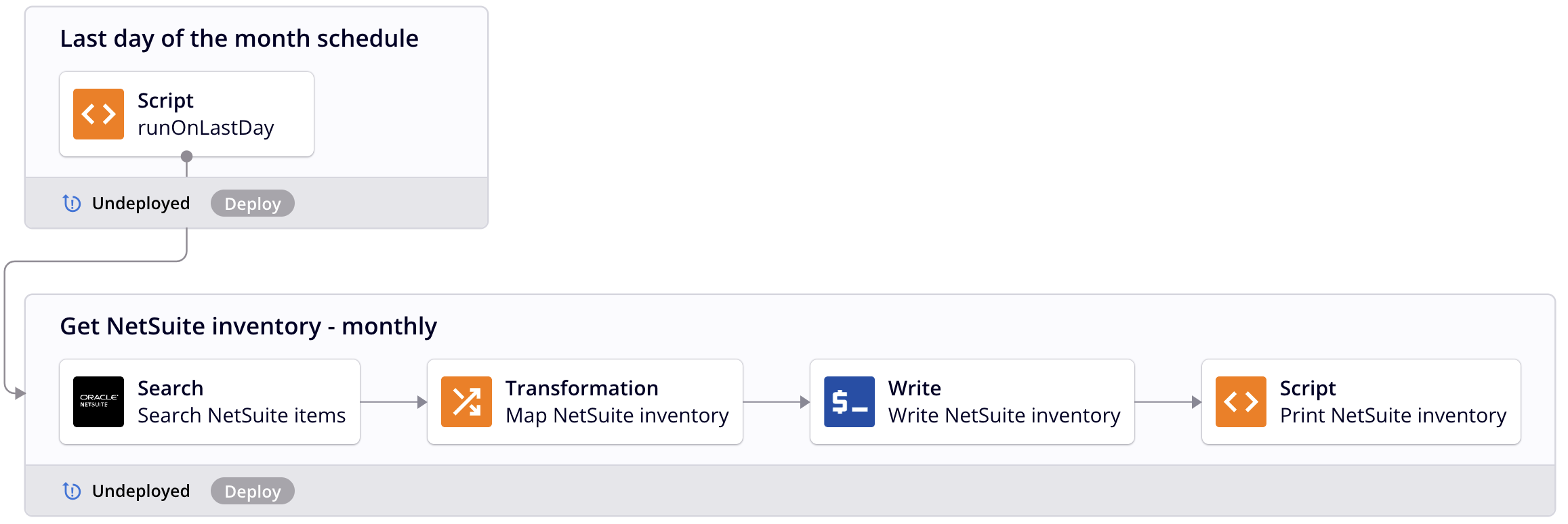Click 'Last day of the month schedule' title
This screenshot has height=524, width=1568.
[239, 39]
